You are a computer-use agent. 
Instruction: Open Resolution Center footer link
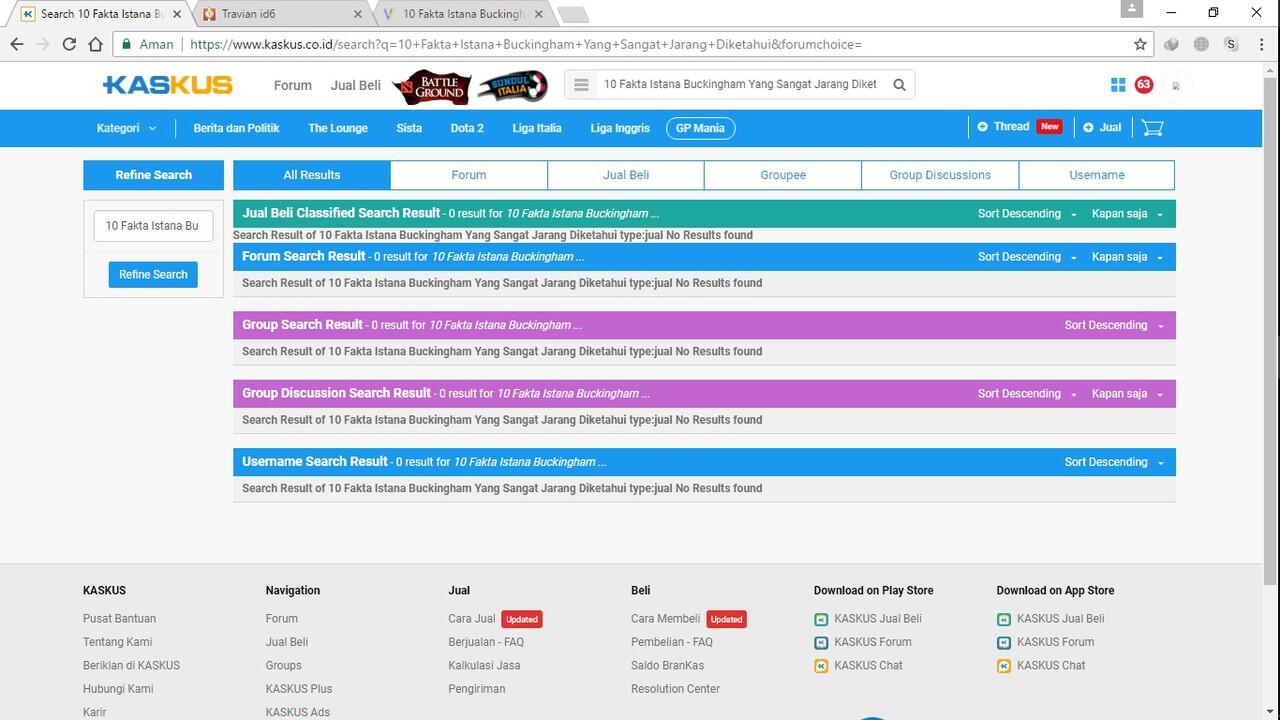[x=675, y=689]
